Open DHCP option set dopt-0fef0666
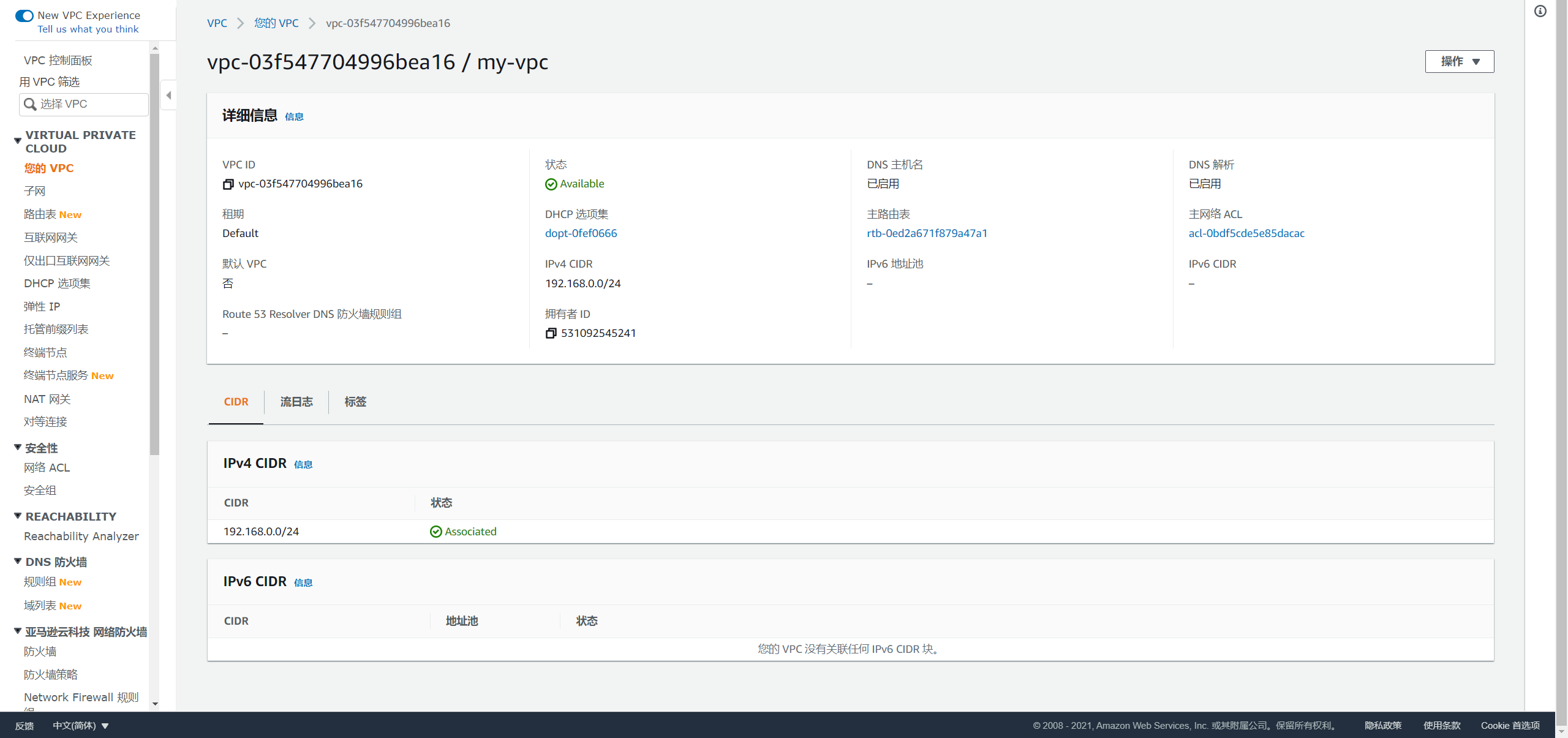Image resolution: width=1568 pixels, height=738 pixels. (581, 233)
